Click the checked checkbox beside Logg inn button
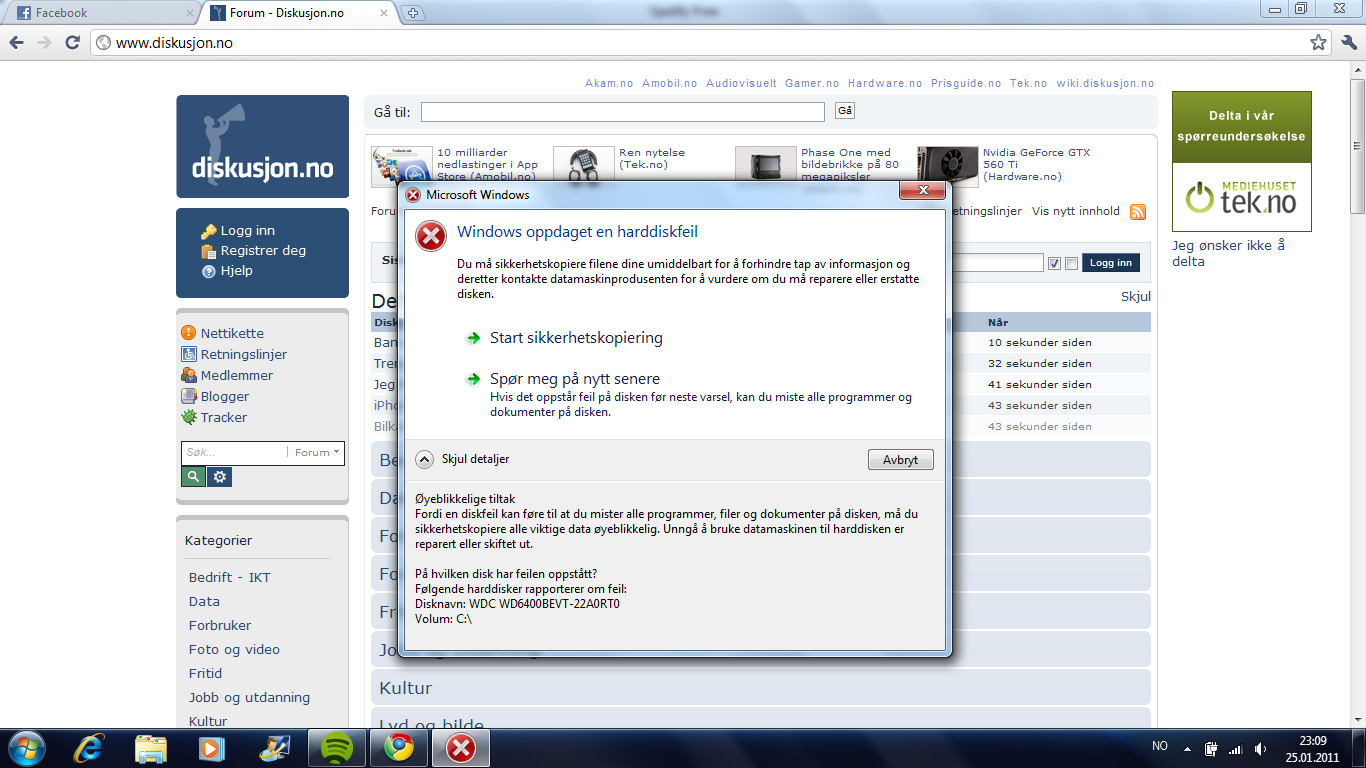The image size is (1366, 768). pyautogui.click(x=1054, y=263)
